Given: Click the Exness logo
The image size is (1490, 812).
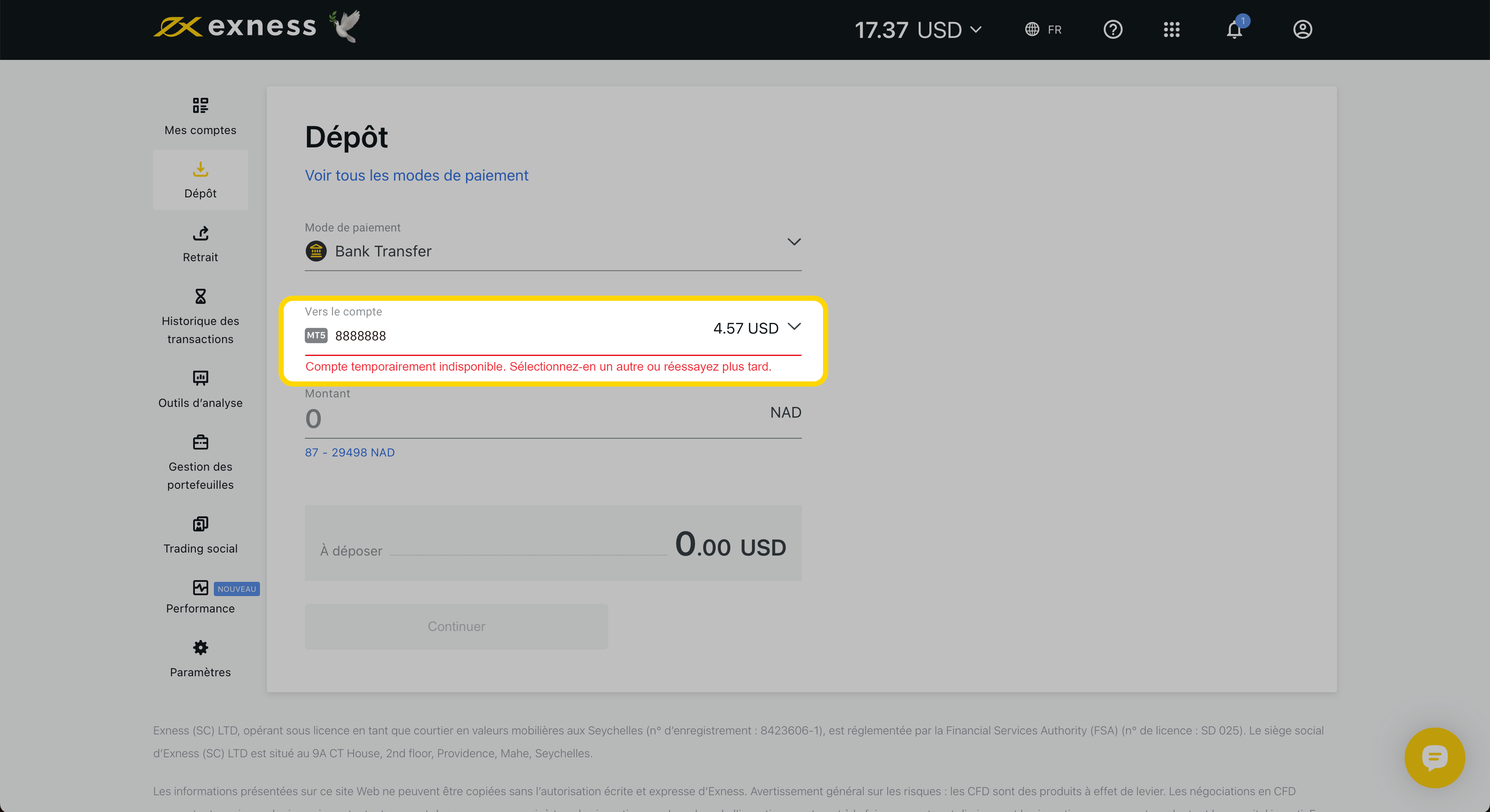Looking at the screenshot, I should click(x=235, y=27).
